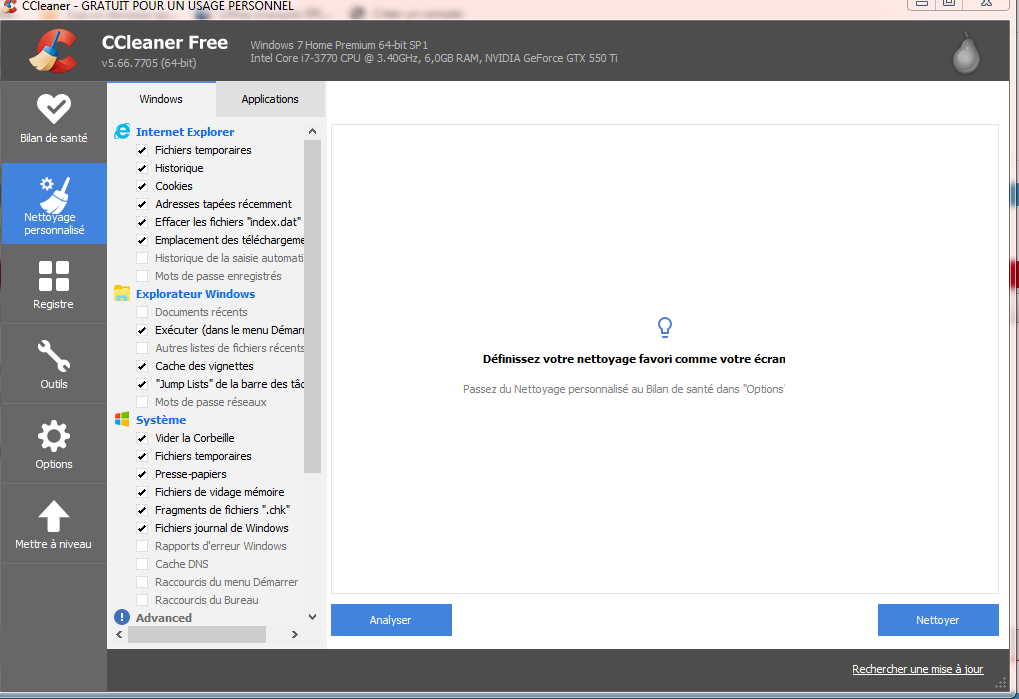The width and height of the screenshot is (1019, 699).
Task: Uncheck Fichiers journal de Windows
Action: point(142,528)
